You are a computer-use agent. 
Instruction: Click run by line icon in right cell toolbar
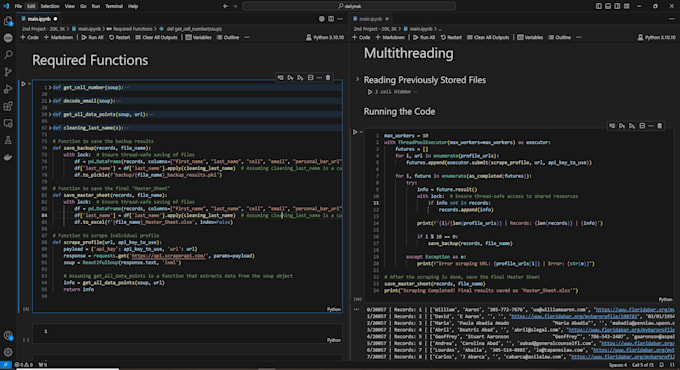point(612,126)
